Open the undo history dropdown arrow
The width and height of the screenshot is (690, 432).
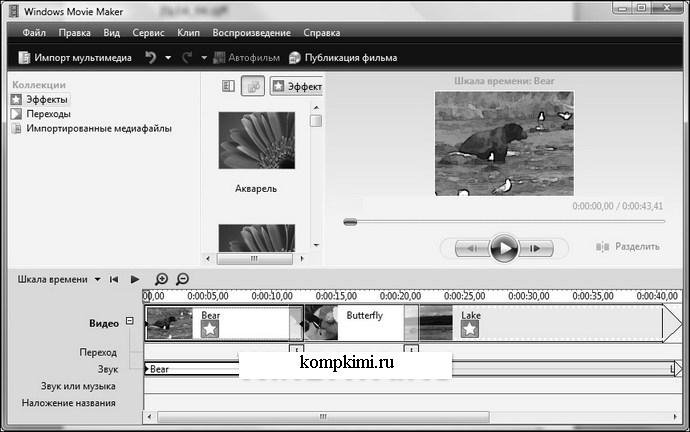pos(168,58)
